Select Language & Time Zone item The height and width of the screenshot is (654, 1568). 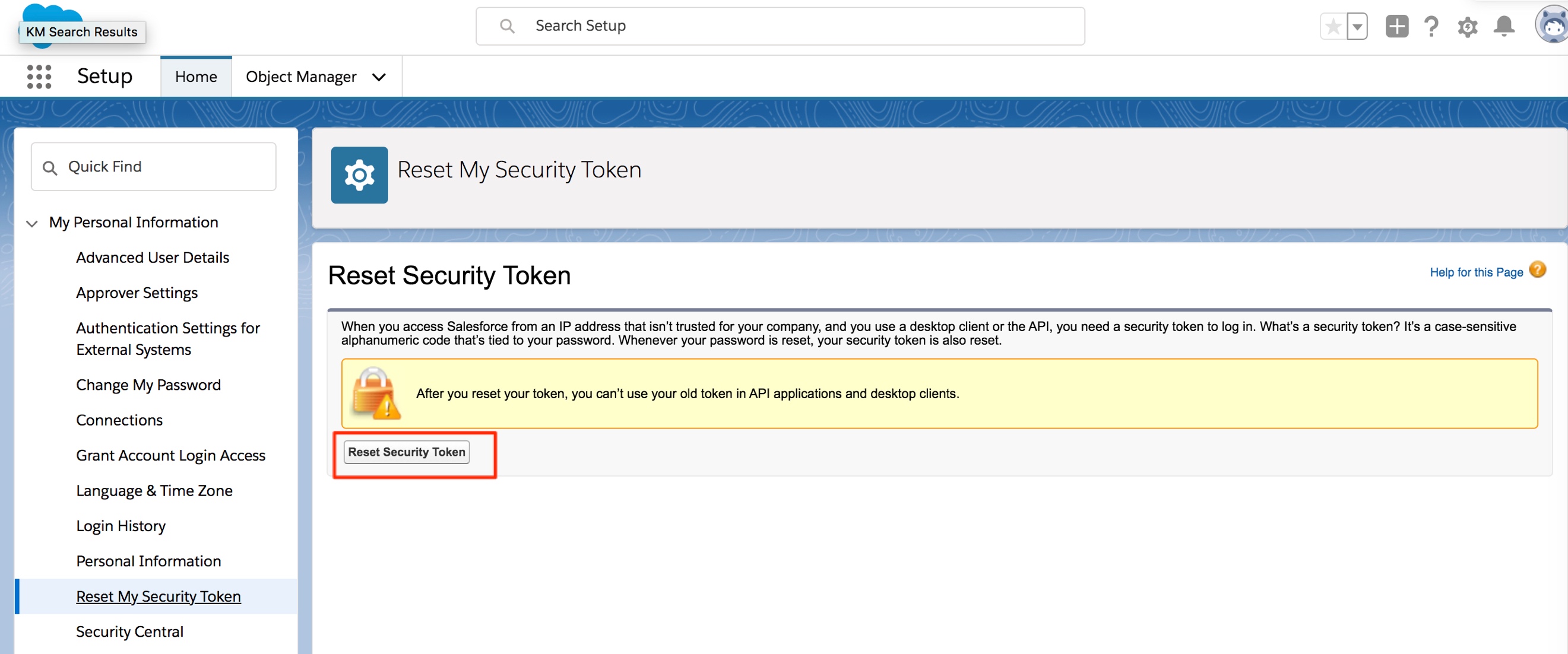[x=154, y=490]
